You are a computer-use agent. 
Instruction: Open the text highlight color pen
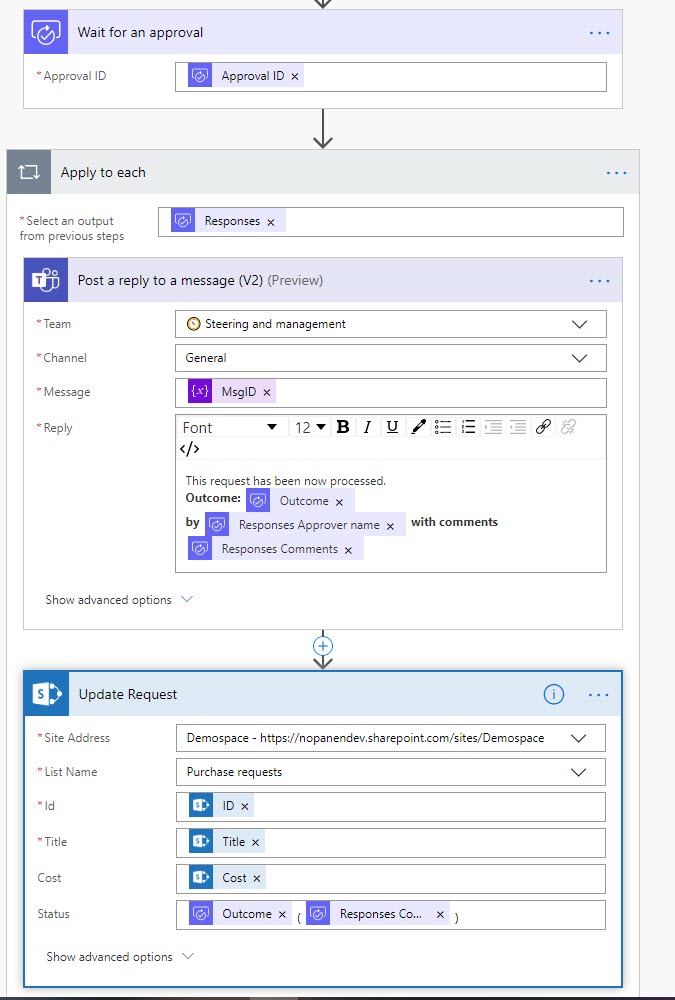click(x=418, y=427)
